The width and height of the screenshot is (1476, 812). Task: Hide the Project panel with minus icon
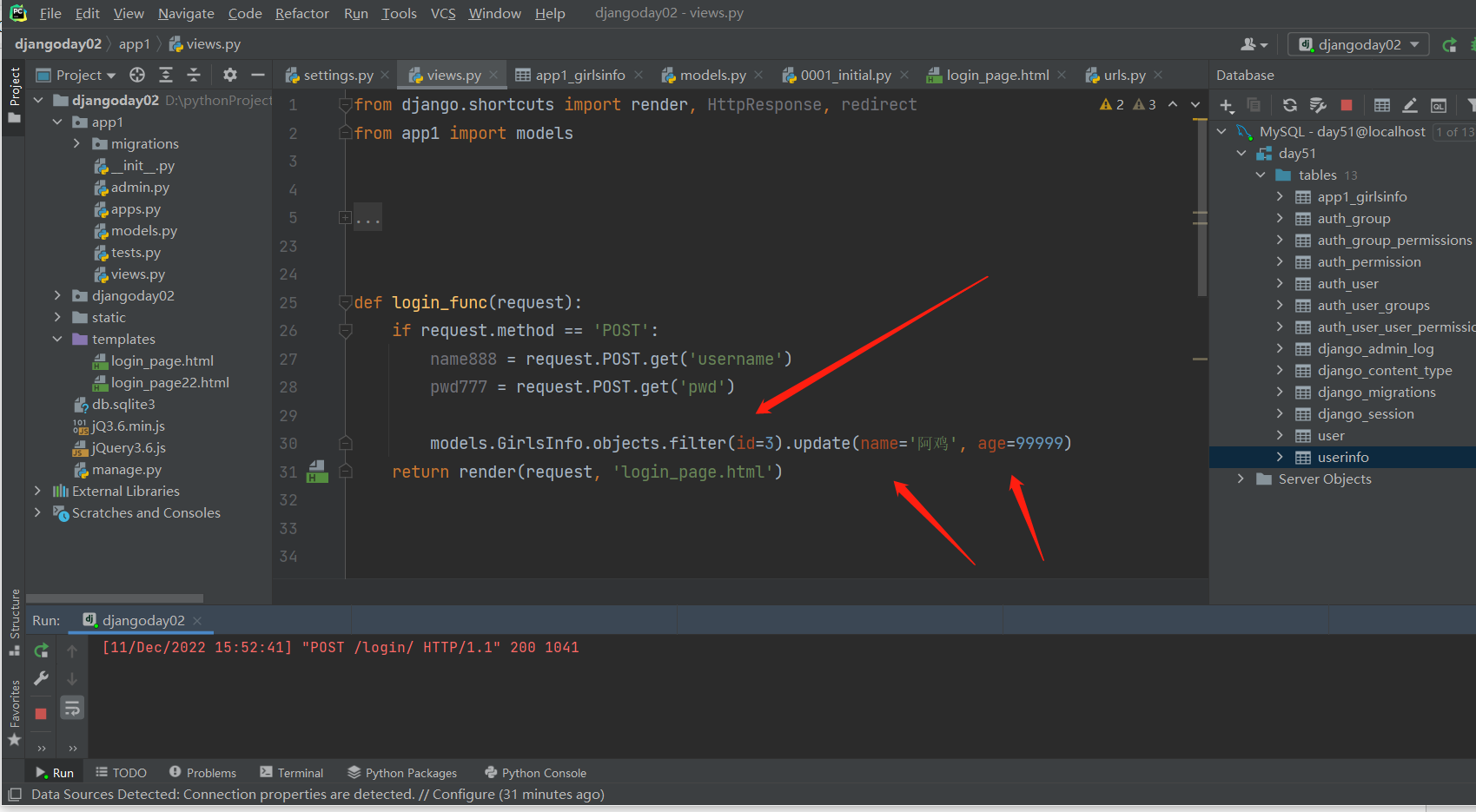(x=257, y=76)
